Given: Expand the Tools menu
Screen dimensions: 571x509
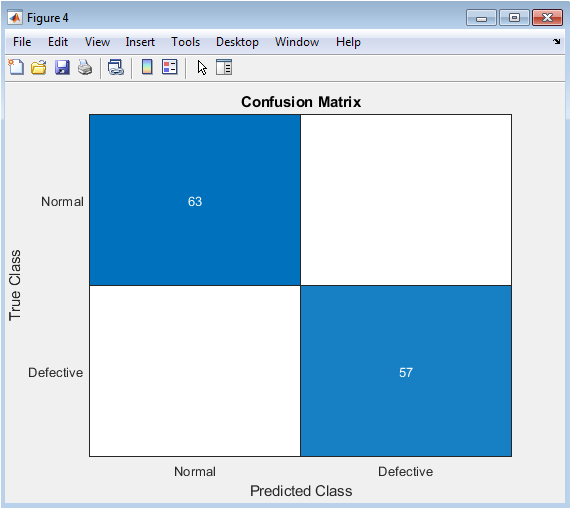Looking at the screenshot, I should click(185, 42).
